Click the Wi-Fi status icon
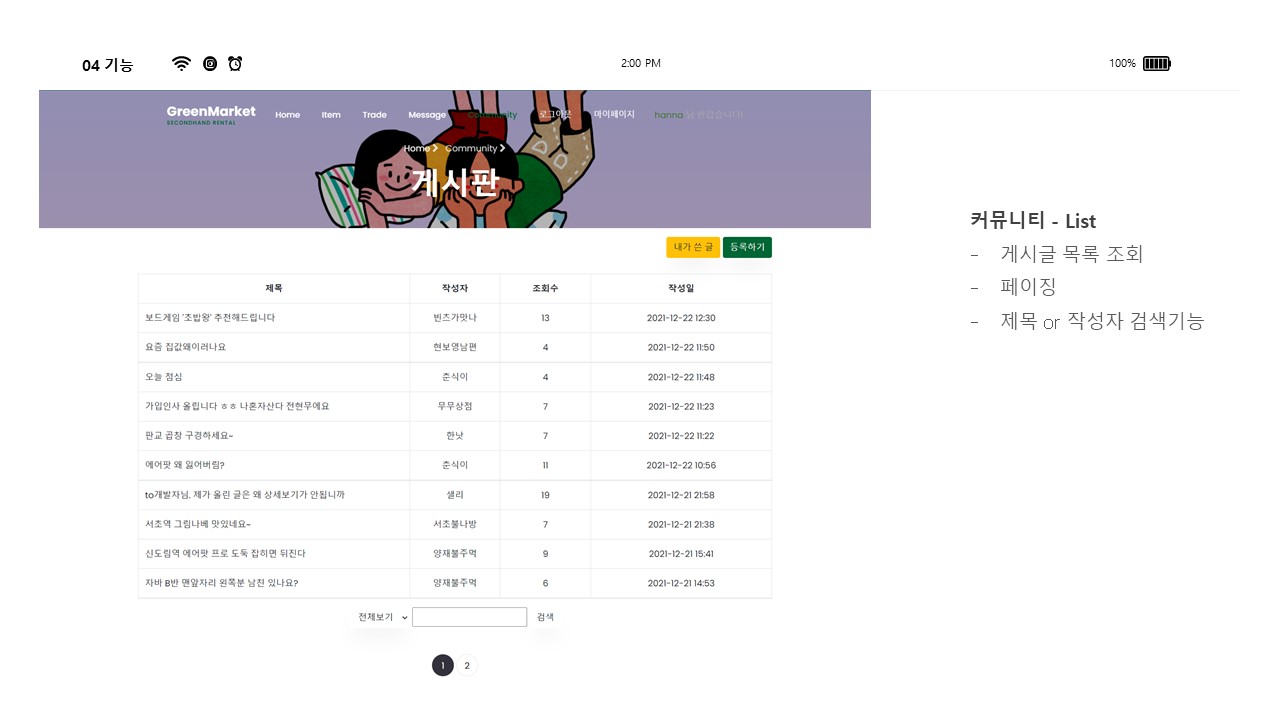This screenshot has height=720, width=1280. coord(181,63)
